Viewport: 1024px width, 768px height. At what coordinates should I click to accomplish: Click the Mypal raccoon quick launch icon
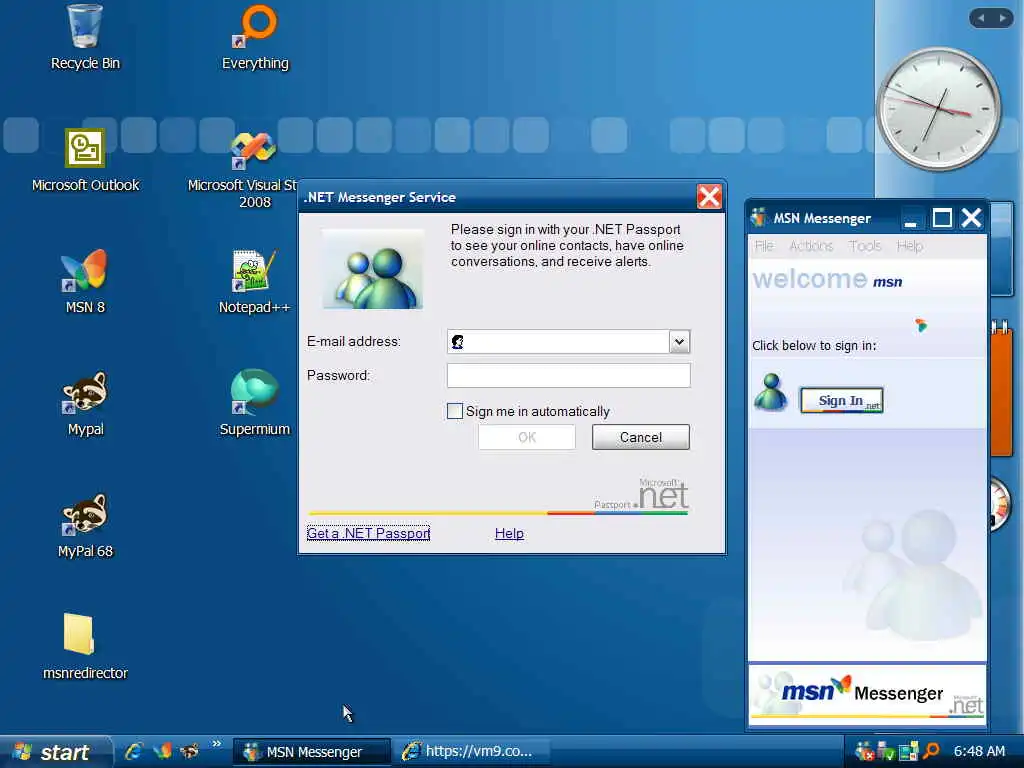pyautogui.click(x=190, y=752)
